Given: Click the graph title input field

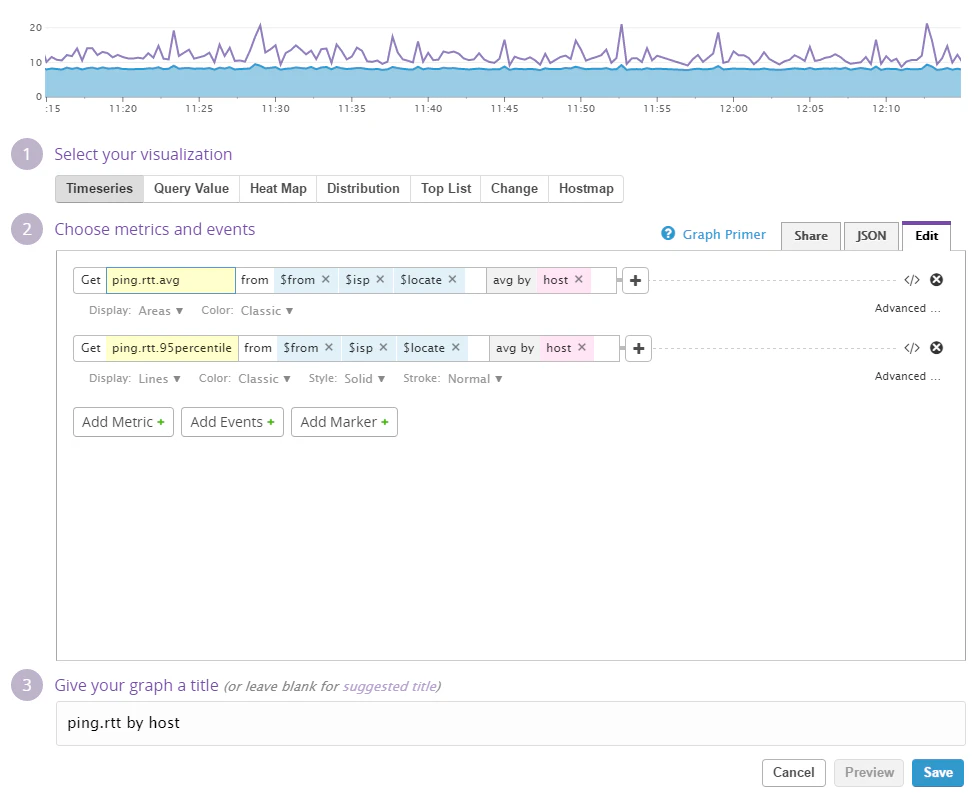Looking at the screenshot, I should tap(510, 723).
